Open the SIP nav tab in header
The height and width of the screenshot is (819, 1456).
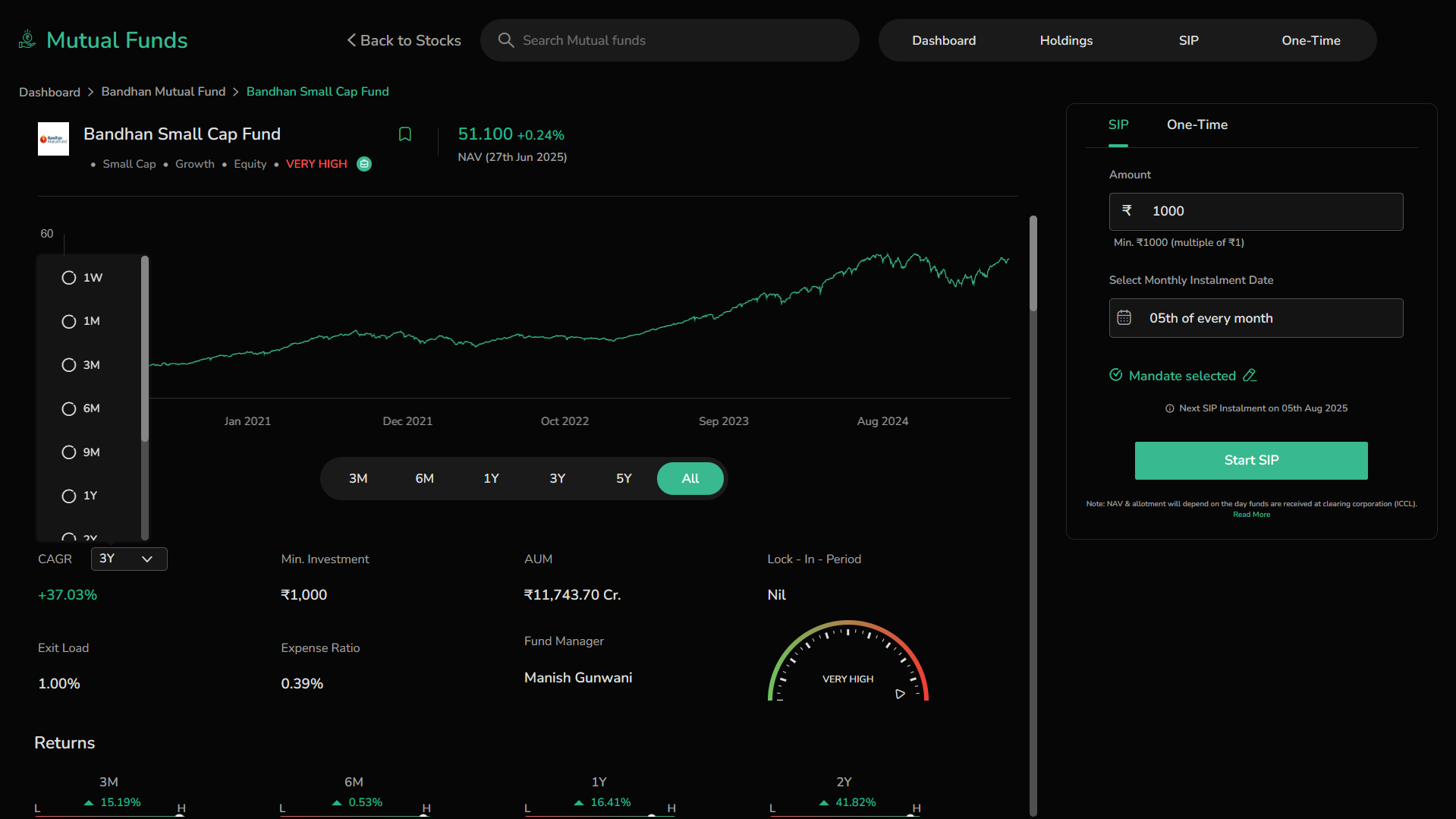1188,40
